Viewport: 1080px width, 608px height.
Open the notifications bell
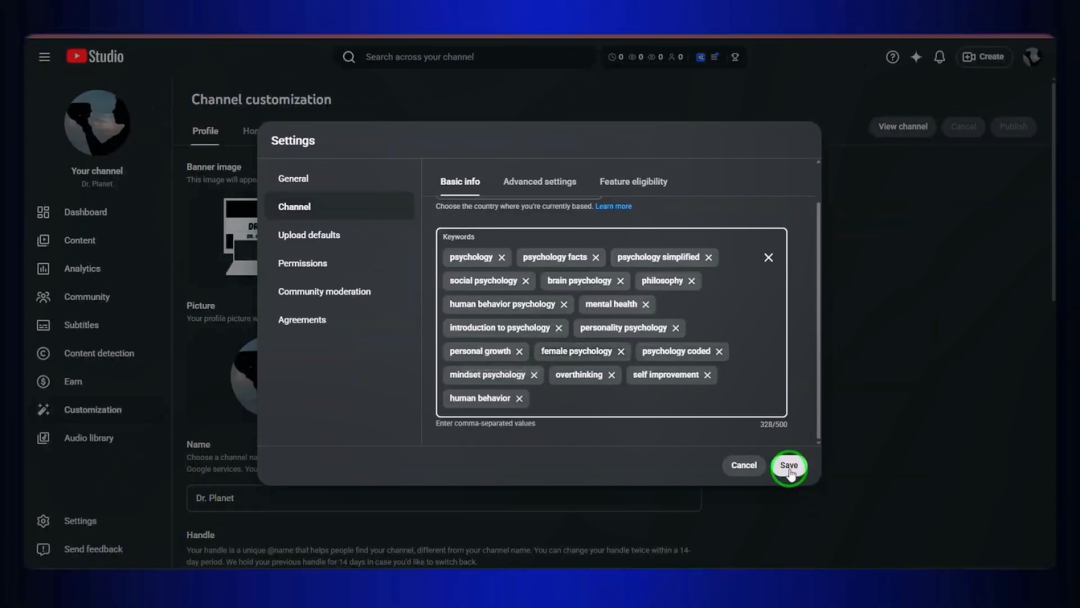coord(939,57)
